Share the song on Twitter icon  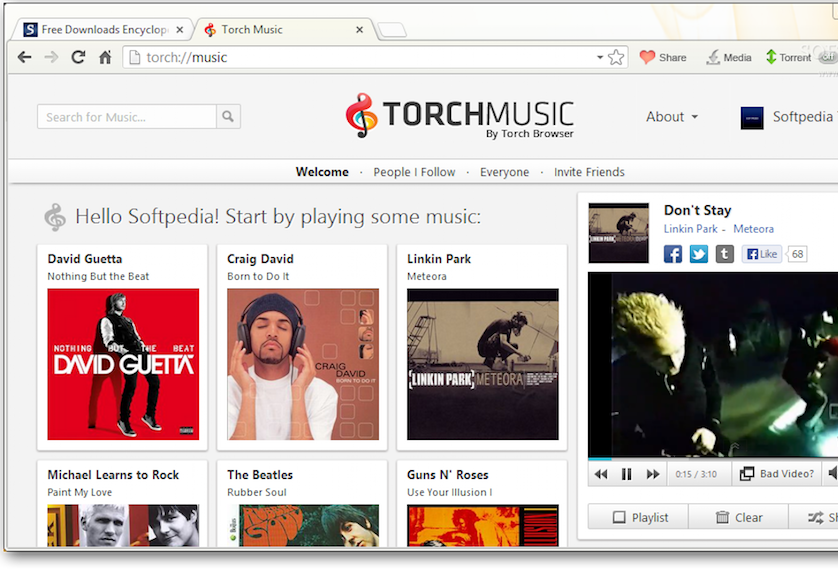(x=699, y=254)
